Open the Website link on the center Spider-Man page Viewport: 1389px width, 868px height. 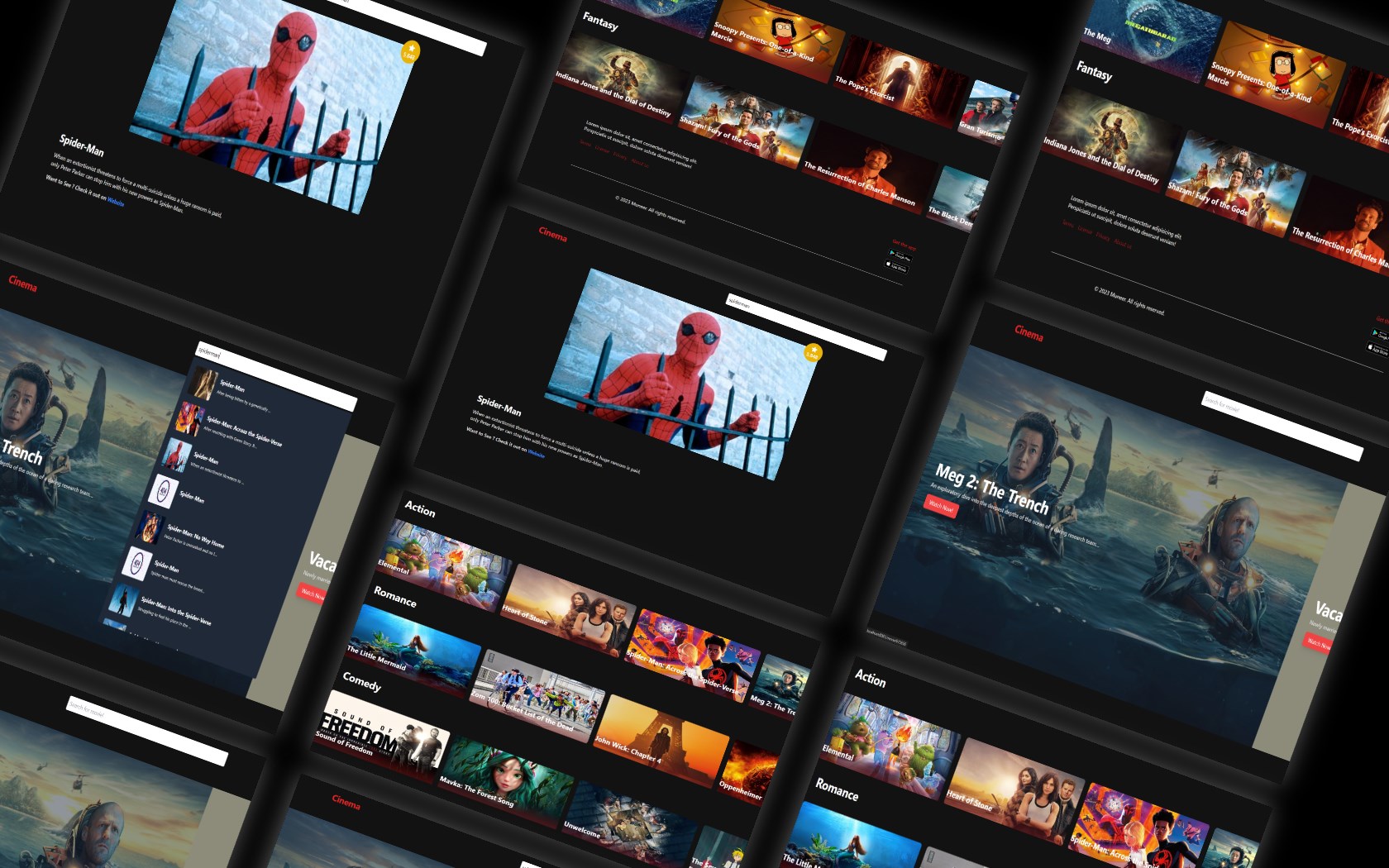click(x=537, y=453)
